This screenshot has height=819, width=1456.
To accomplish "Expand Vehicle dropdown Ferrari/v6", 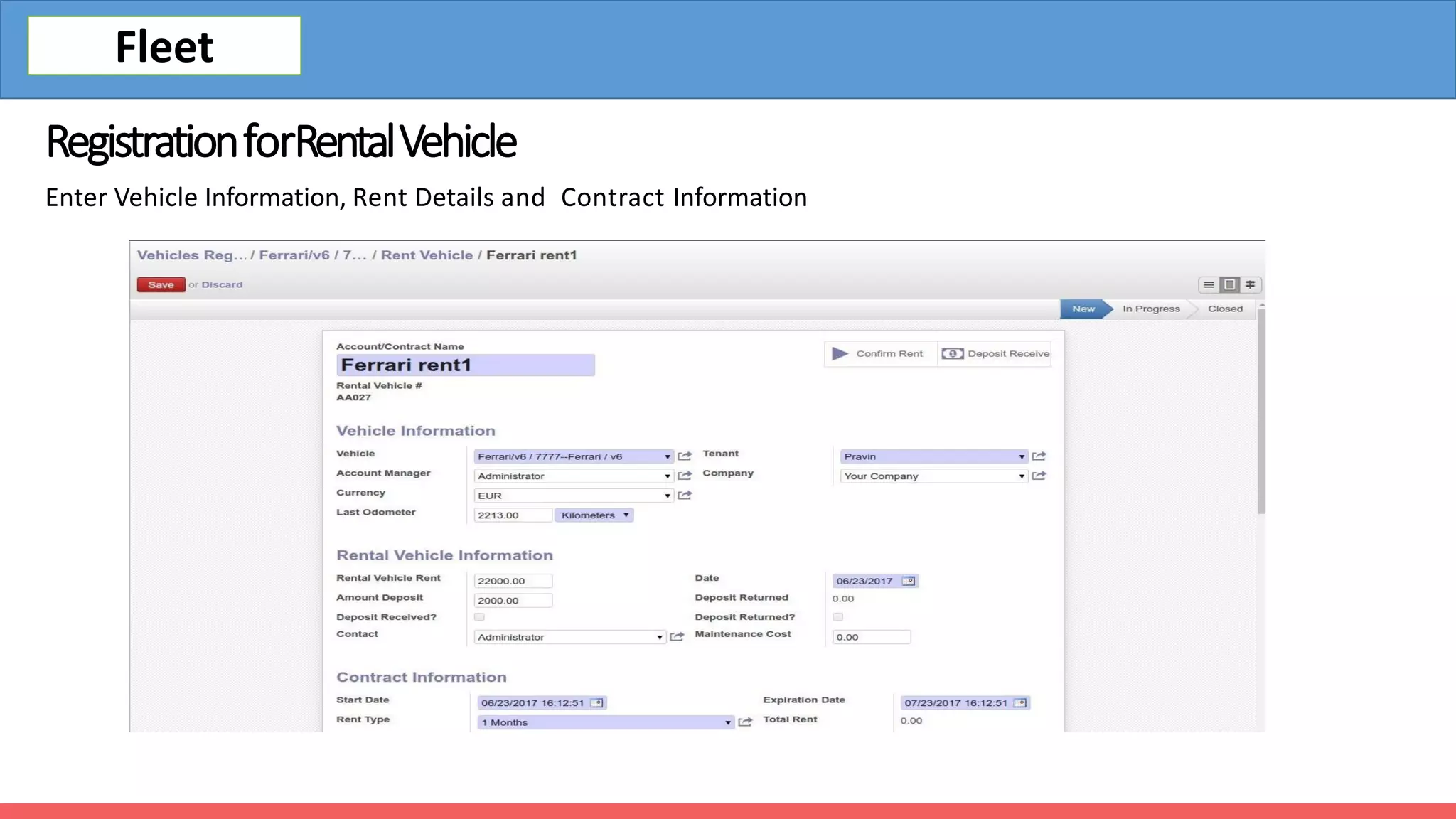I will pos(667,456).
